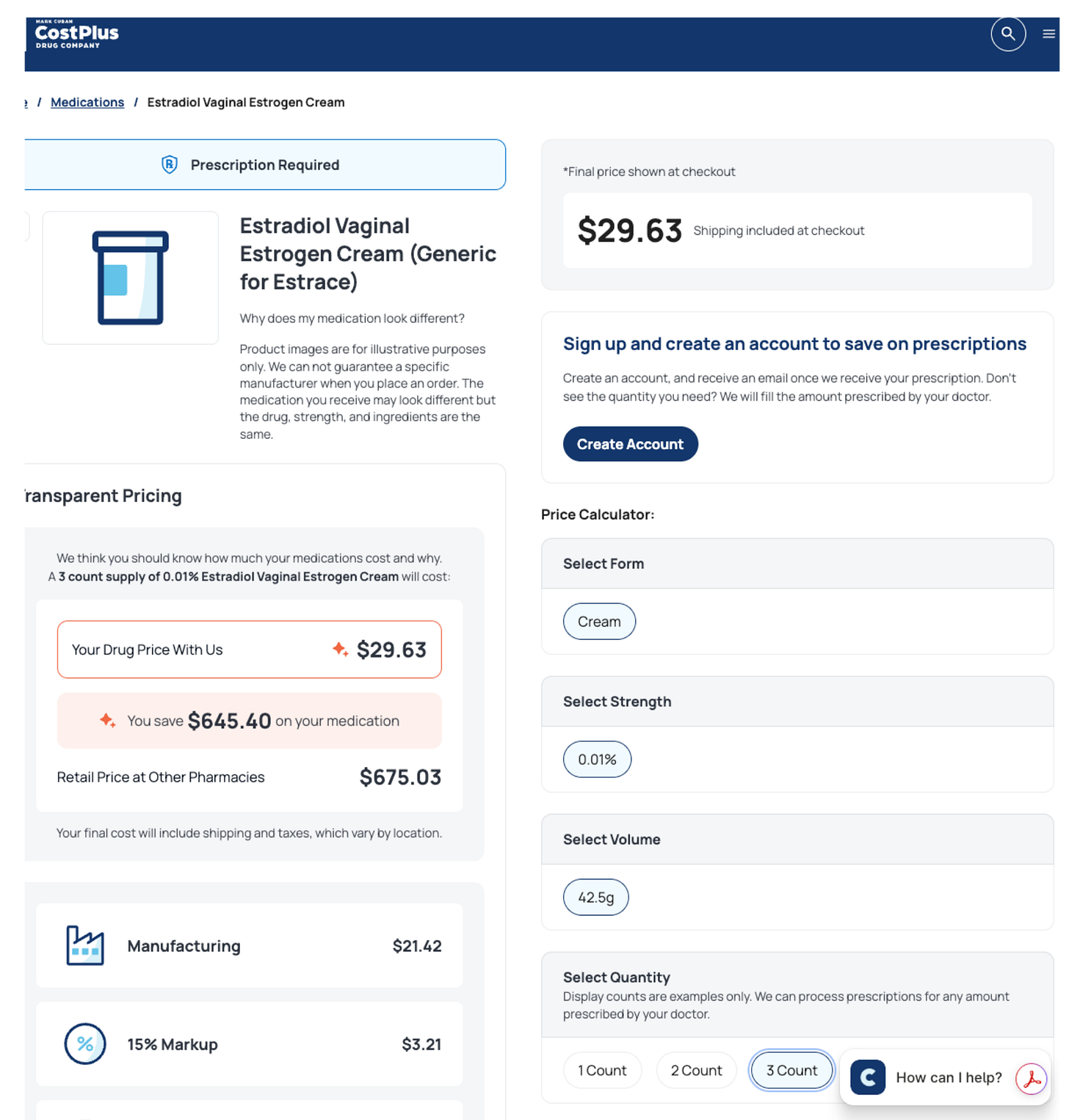Click the red PDF Acrobat icon
Screen dimensions: 1069x1120
[x=1031, y=1078]
